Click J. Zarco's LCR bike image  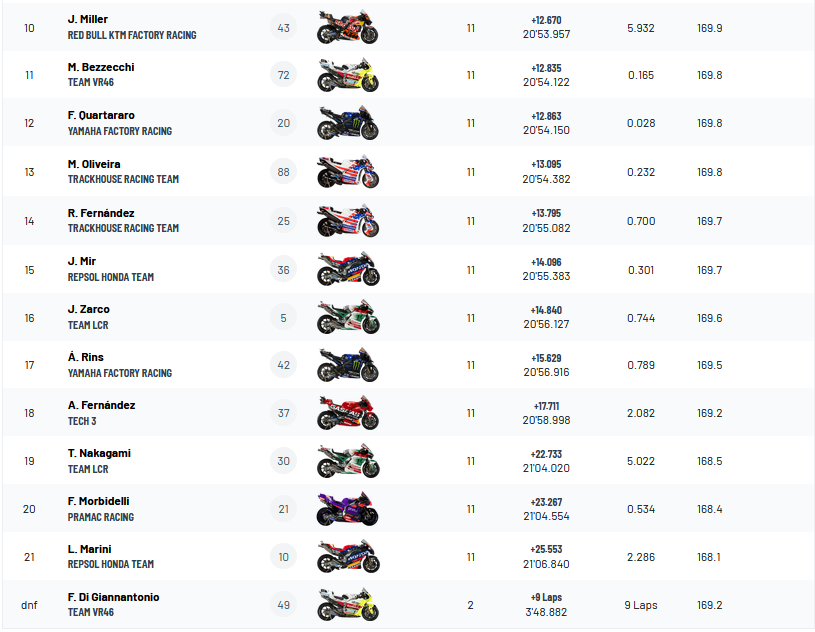347,318
